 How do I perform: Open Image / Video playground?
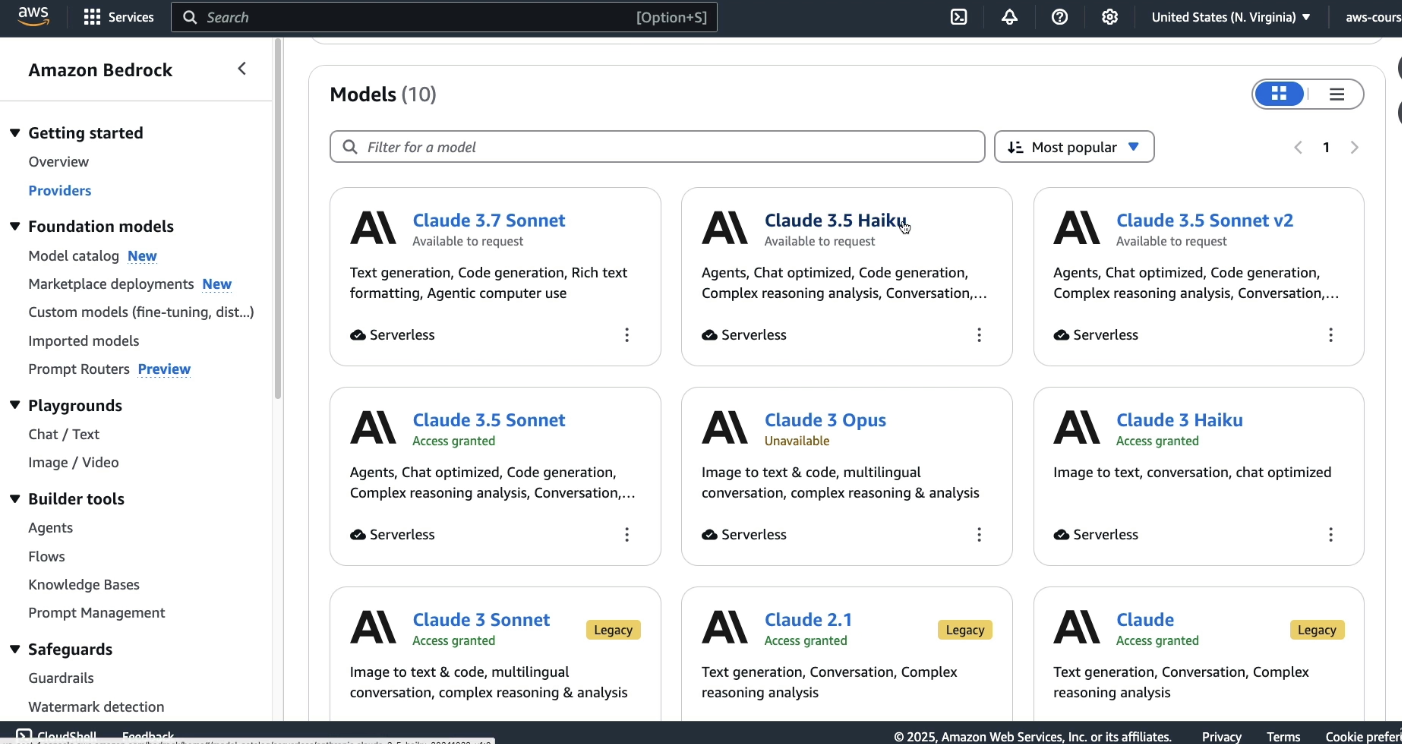coord(73,462)
